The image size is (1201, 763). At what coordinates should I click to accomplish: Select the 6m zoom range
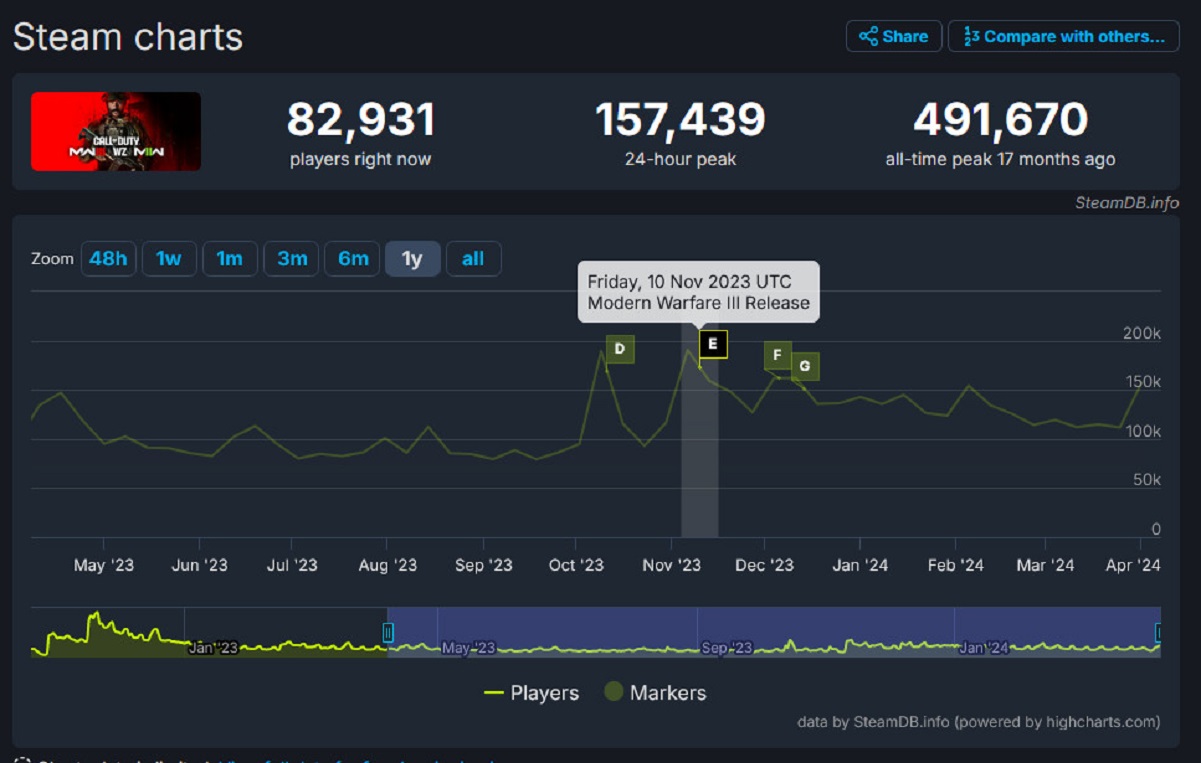point(353,259)
